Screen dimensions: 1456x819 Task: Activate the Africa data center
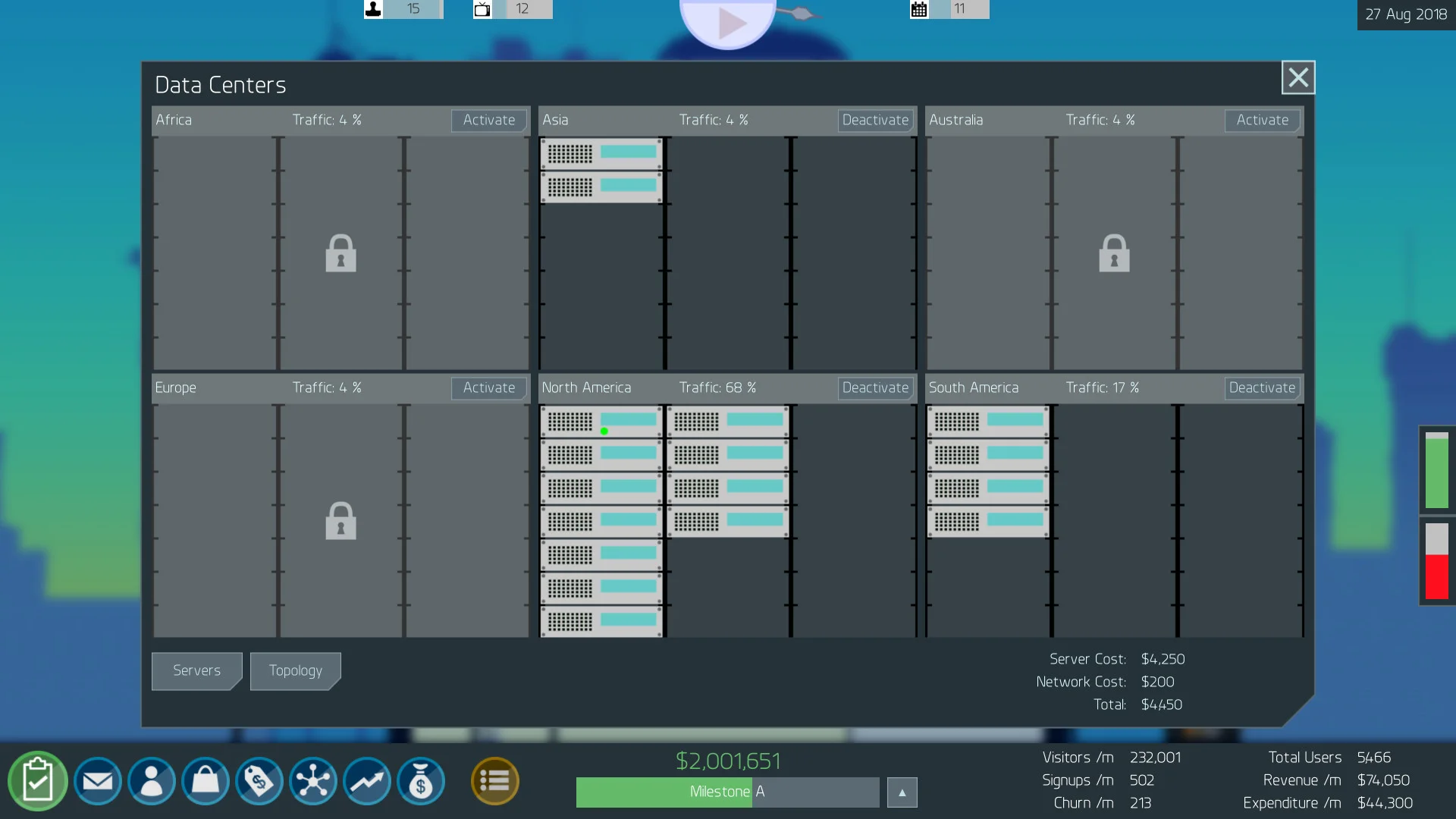pos(489,121)
